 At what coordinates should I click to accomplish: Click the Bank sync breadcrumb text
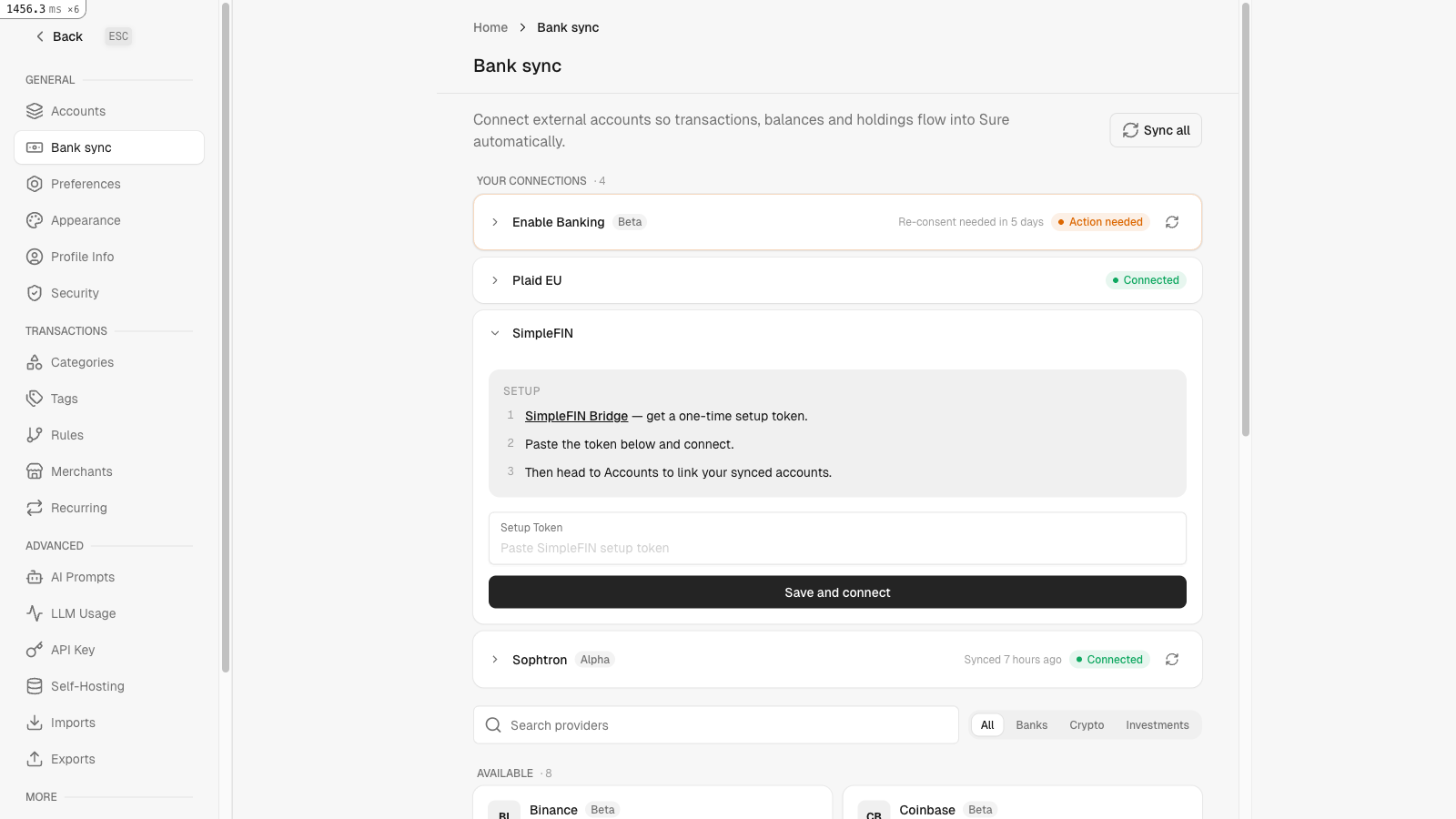tap(568, 27)
